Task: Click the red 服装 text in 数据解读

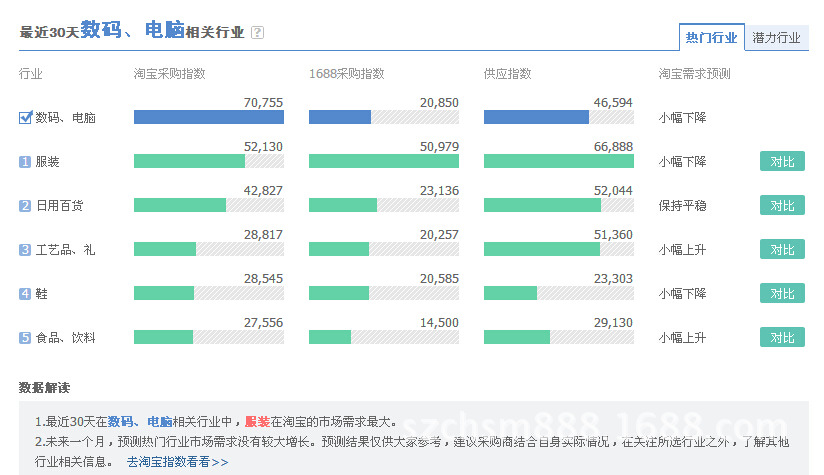Action: (257, 422)
